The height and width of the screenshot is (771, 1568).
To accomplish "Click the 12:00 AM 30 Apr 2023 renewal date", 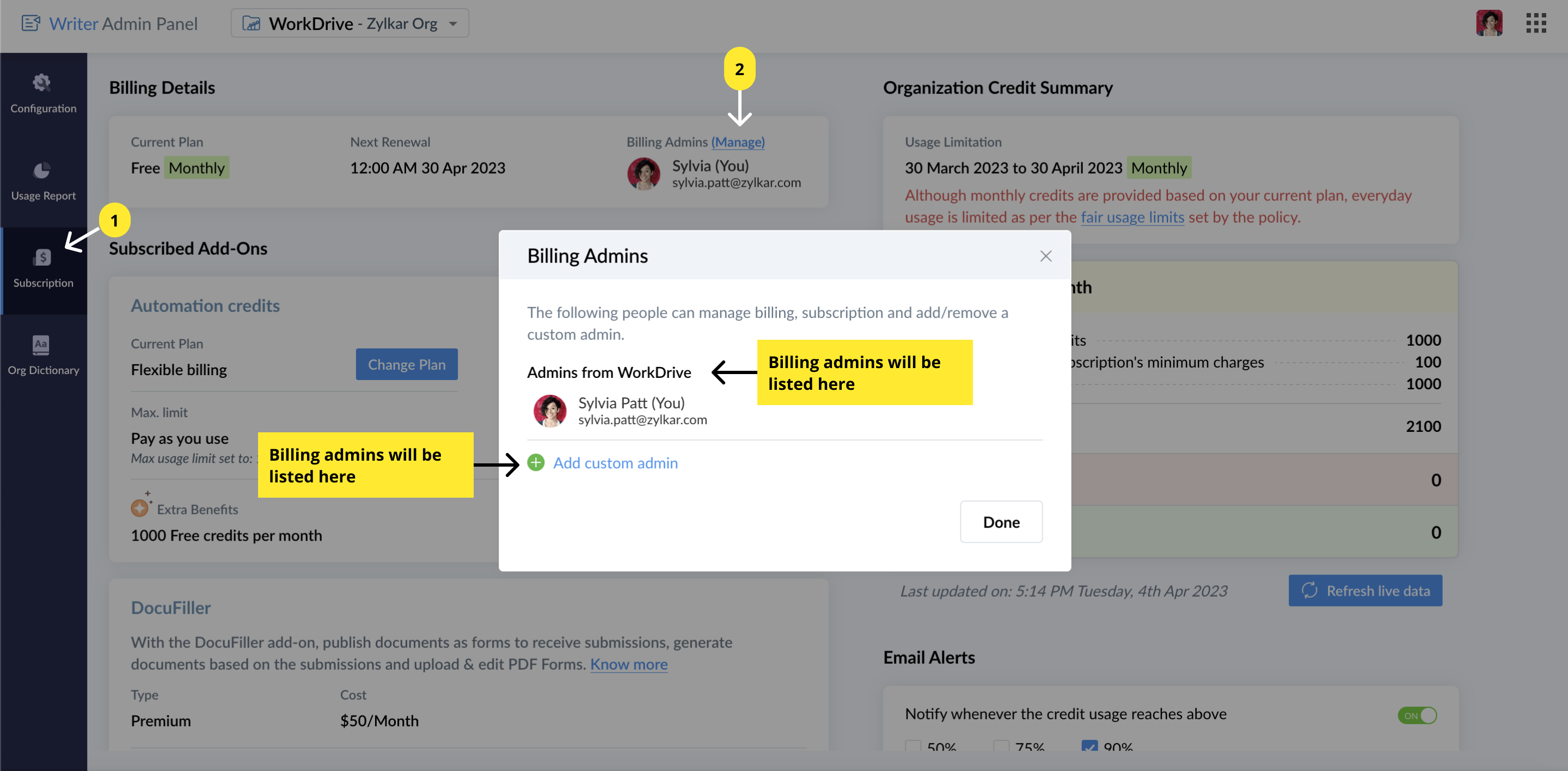I will pyautogui.click(x=427, y=168).
